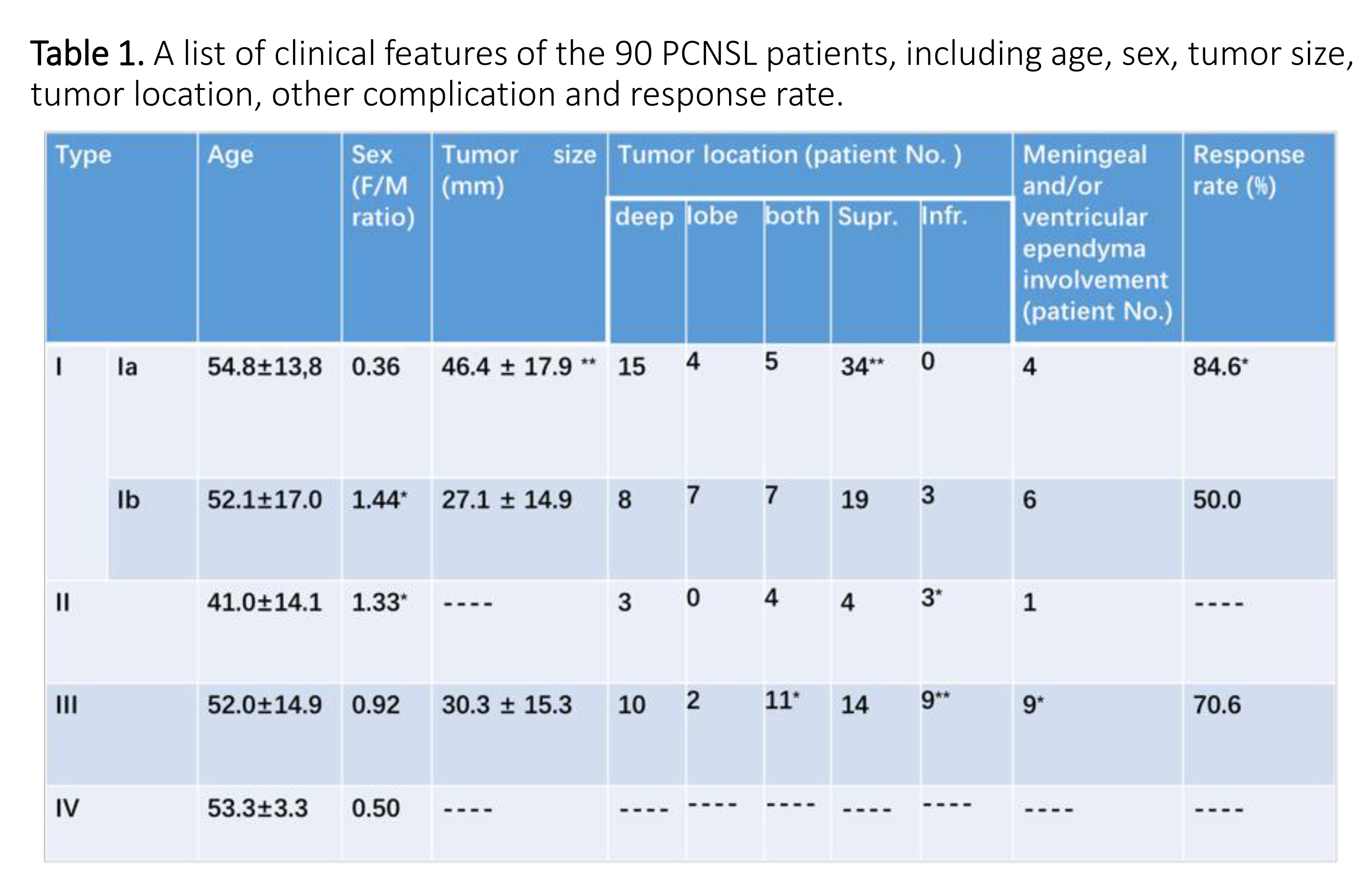Click the 'deep' sub-column header
The image size is (1372, 887).
(x=644, y=217)
